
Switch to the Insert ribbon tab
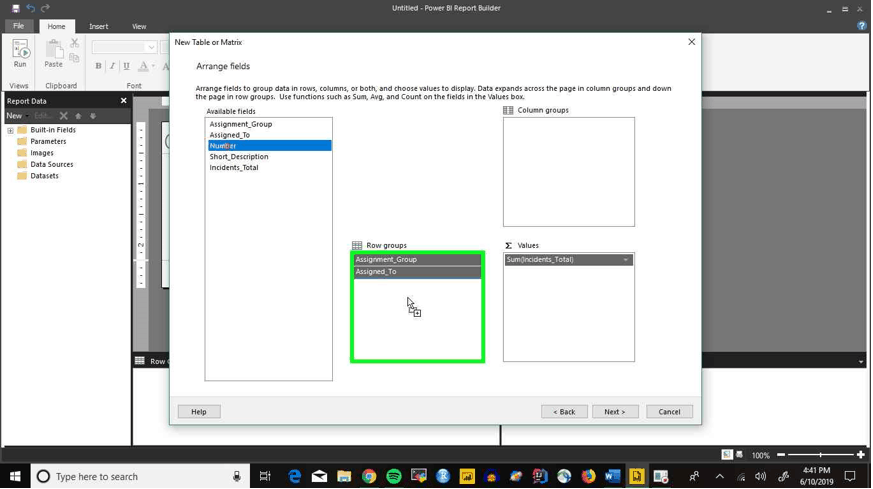pos(99,26)
